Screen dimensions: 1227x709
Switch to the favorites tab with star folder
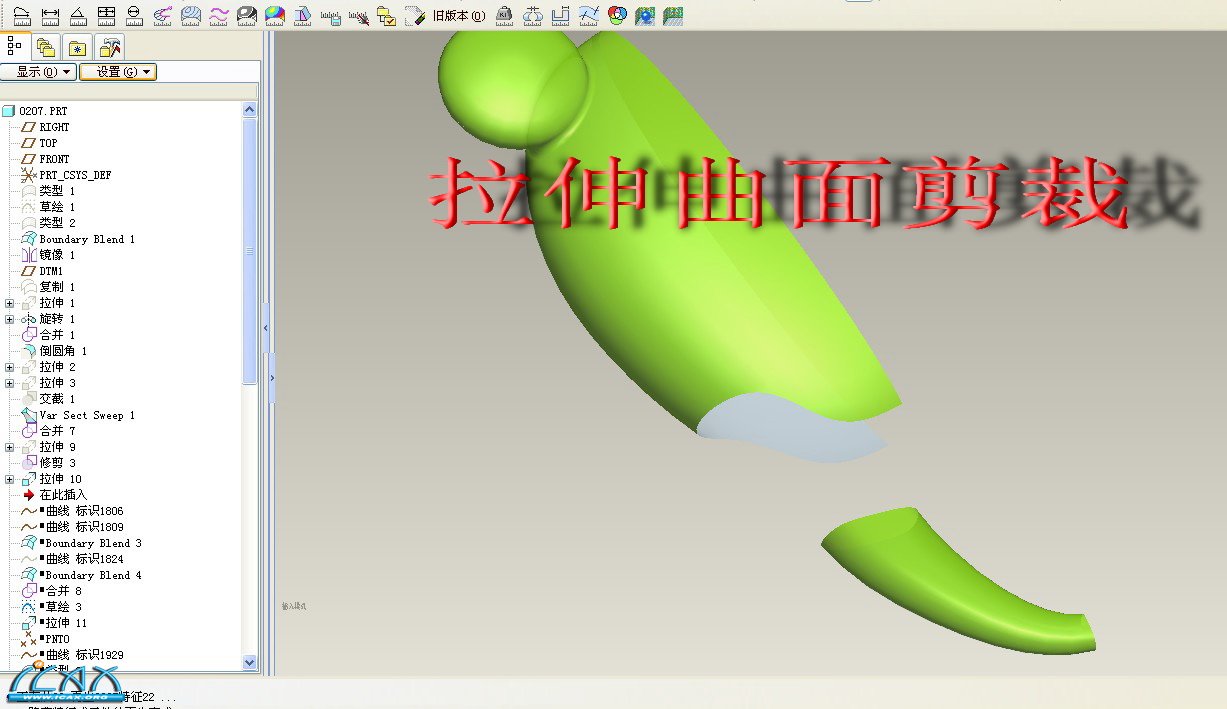point(77,47)
